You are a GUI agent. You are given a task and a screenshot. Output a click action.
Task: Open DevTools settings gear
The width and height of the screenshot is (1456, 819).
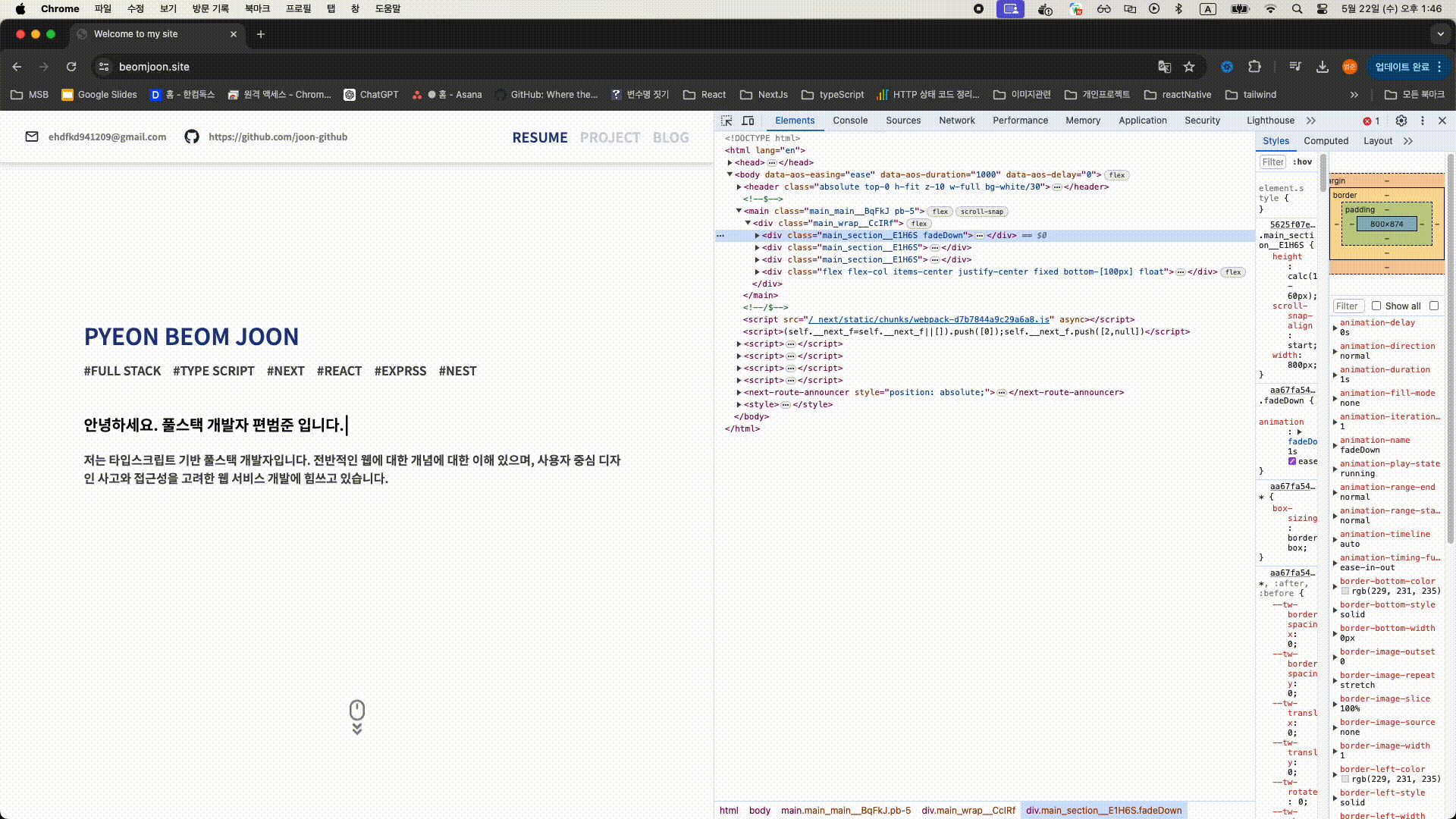[1401, 121]
